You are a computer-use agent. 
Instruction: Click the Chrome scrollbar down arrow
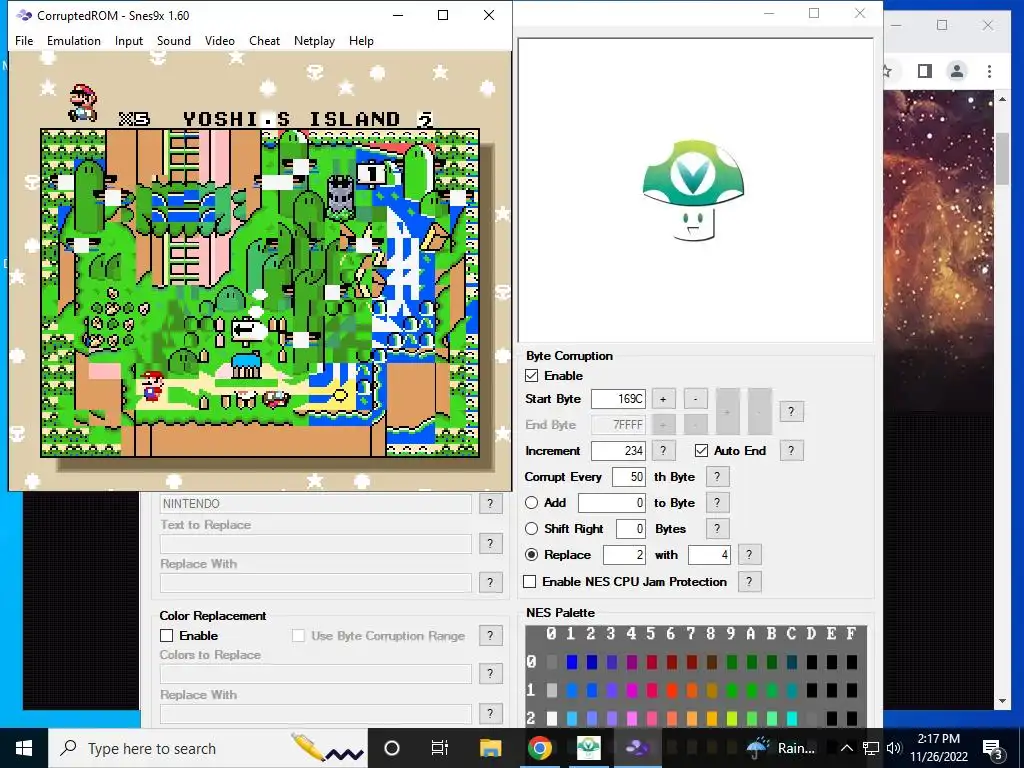(1002, 701)
